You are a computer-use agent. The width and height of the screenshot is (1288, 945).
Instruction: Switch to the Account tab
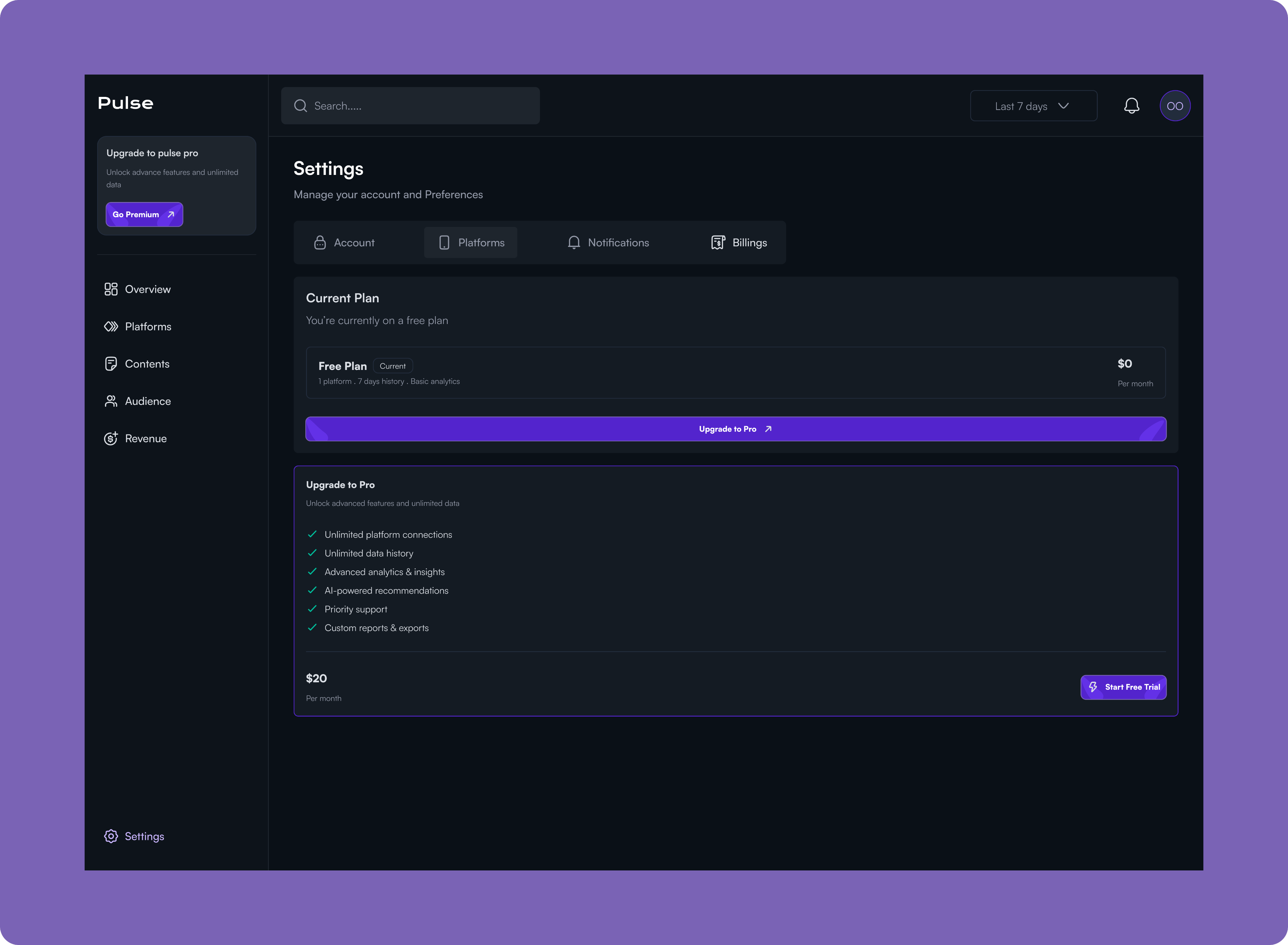(x=345, y=243)
